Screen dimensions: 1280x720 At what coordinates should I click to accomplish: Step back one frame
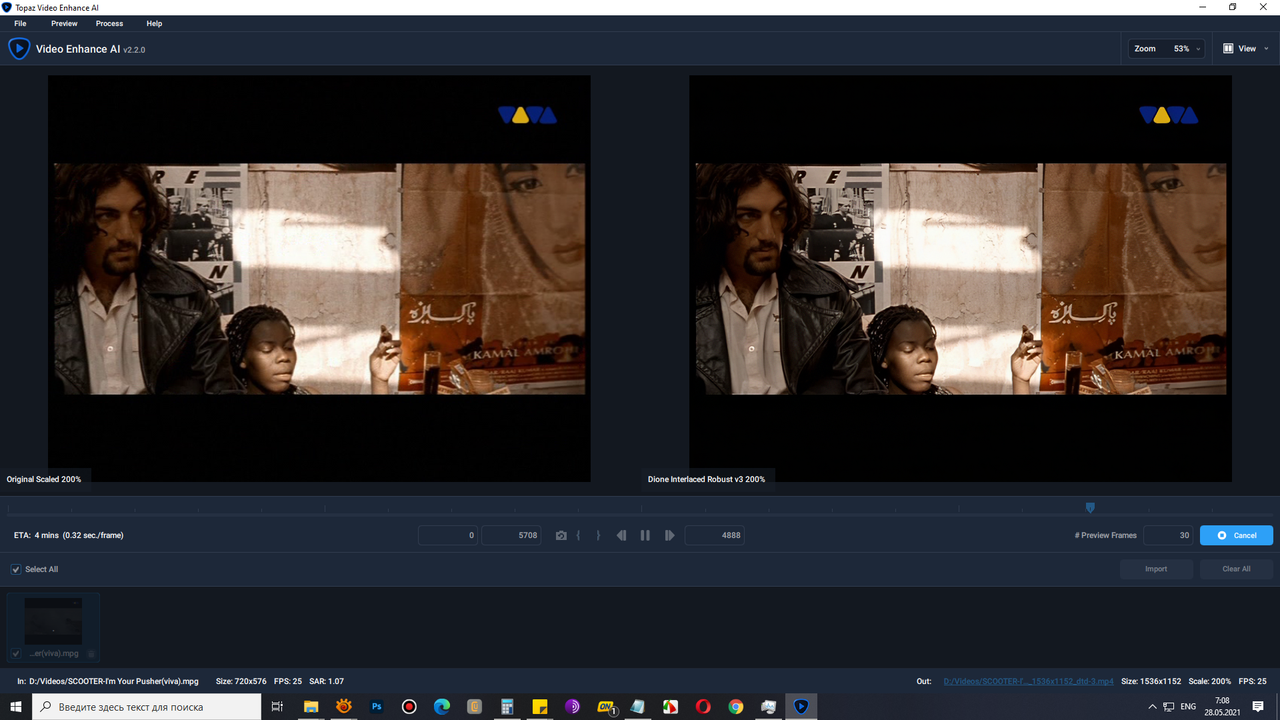(621, 536)
